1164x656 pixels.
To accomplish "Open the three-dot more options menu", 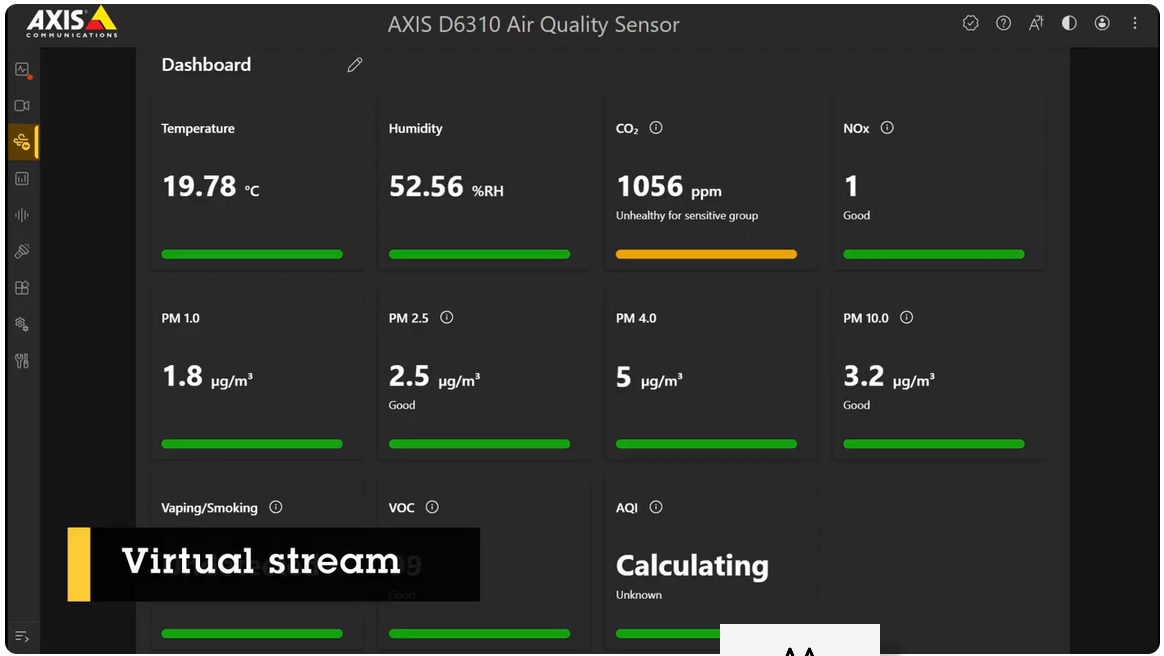I will [1135, 23].
